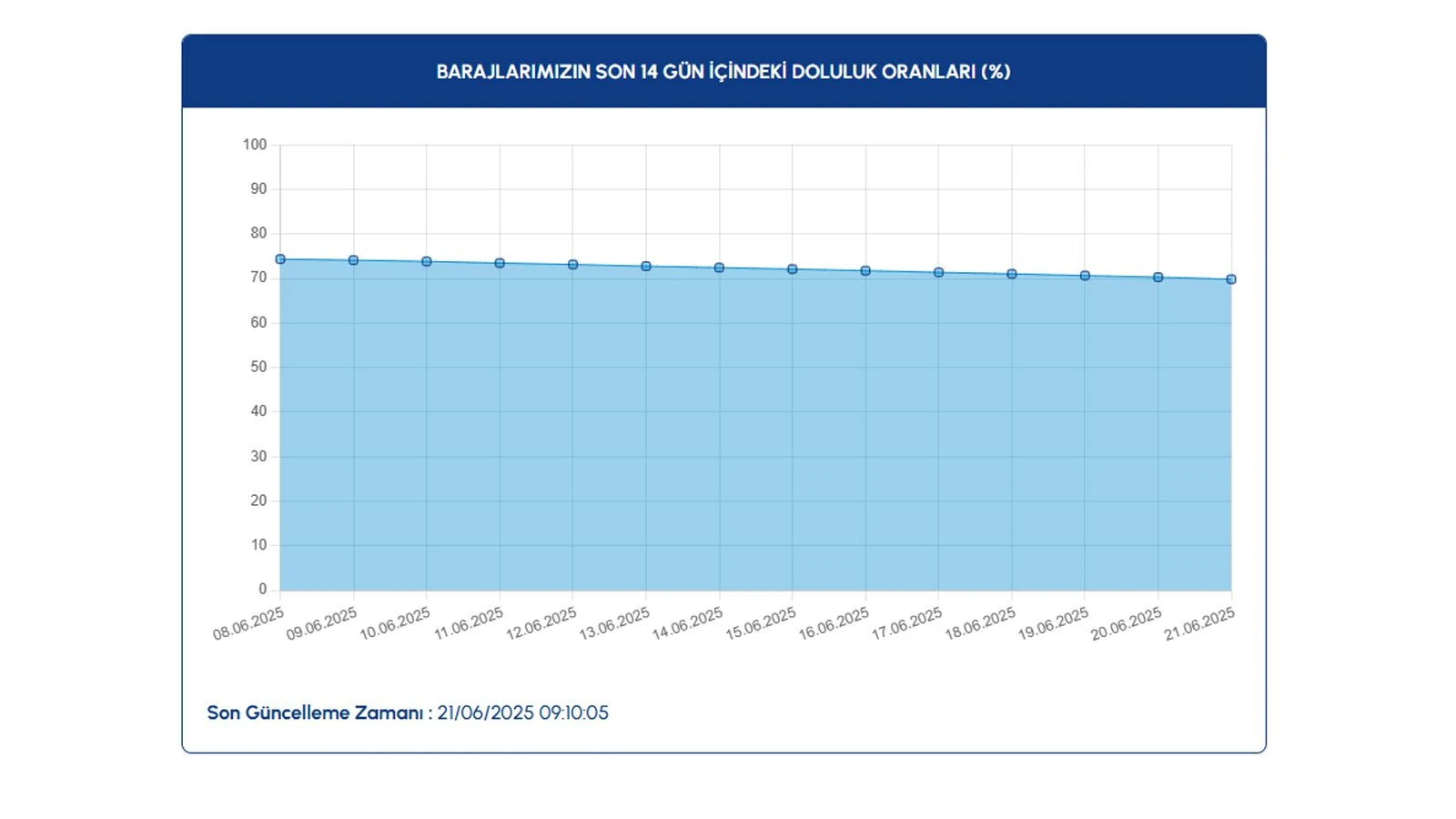Click the y-axis value 70

point(259,278)
